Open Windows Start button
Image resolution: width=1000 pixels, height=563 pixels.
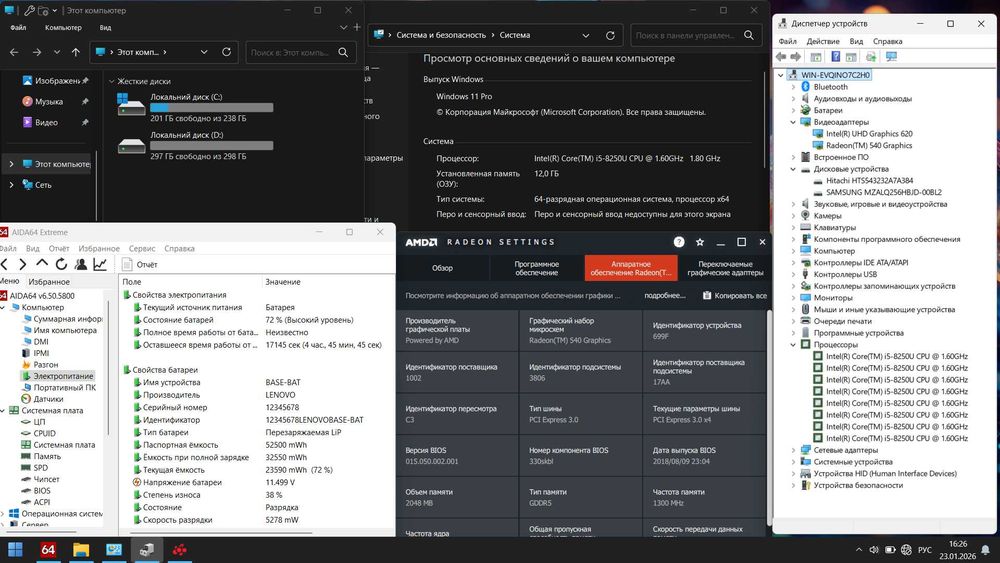(x=15, y=550)
